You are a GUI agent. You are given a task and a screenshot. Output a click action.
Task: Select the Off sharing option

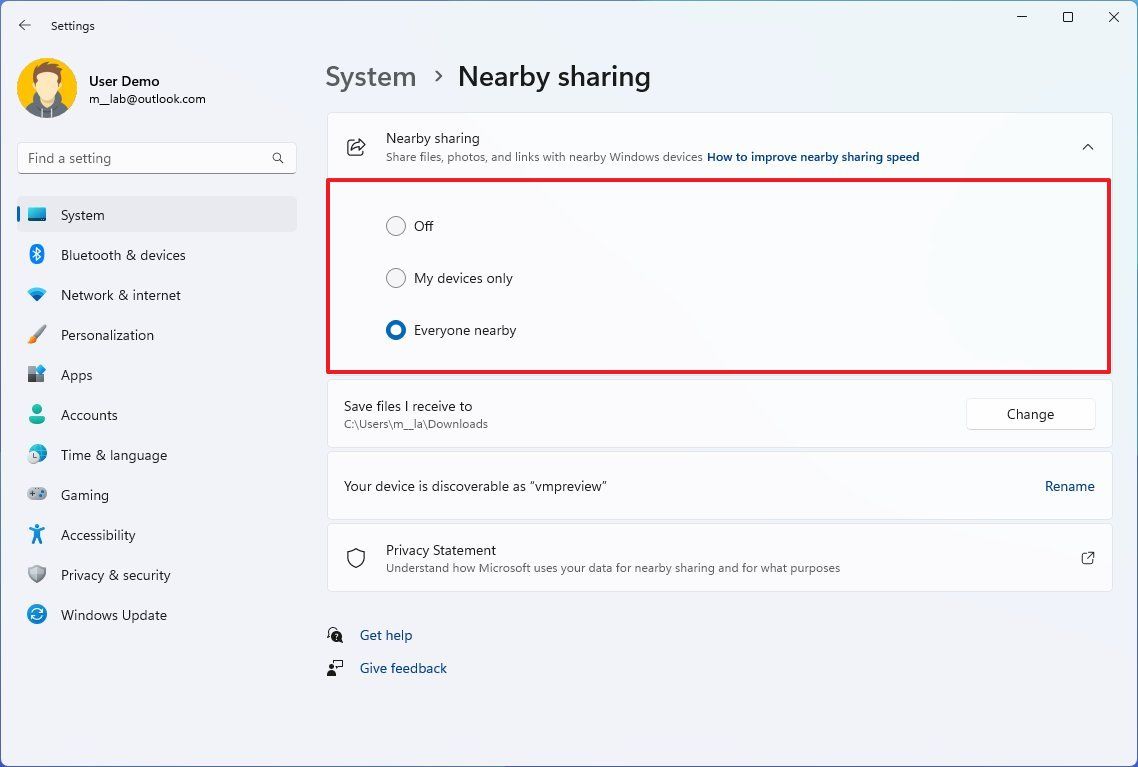point(396,226)
